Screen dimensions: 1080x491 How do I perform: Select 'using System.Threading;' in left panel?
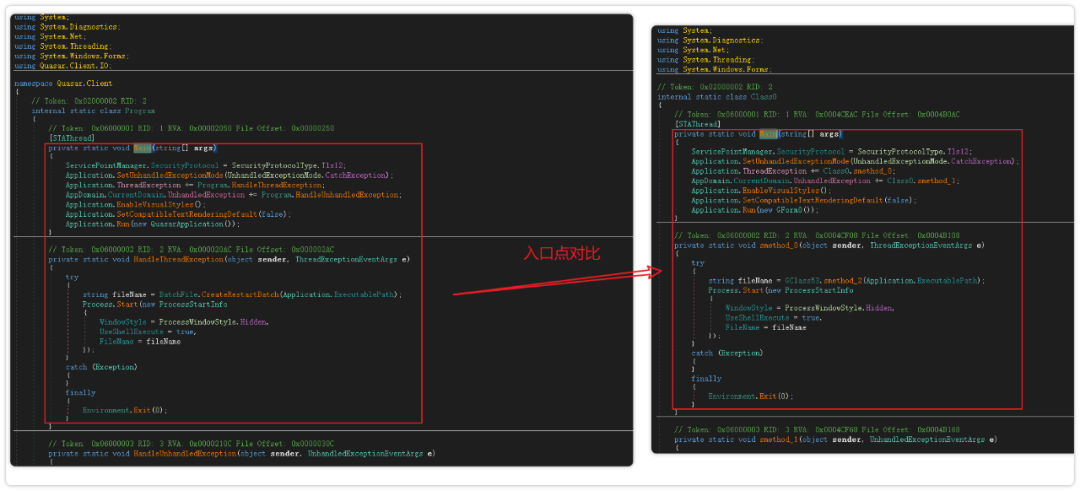[63, 46]
